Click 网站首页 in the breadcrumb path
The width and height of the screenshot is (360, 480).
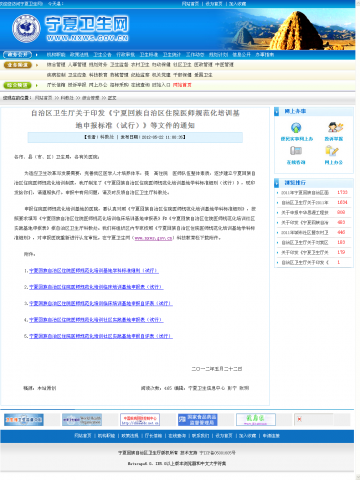[x=43, y=98]
